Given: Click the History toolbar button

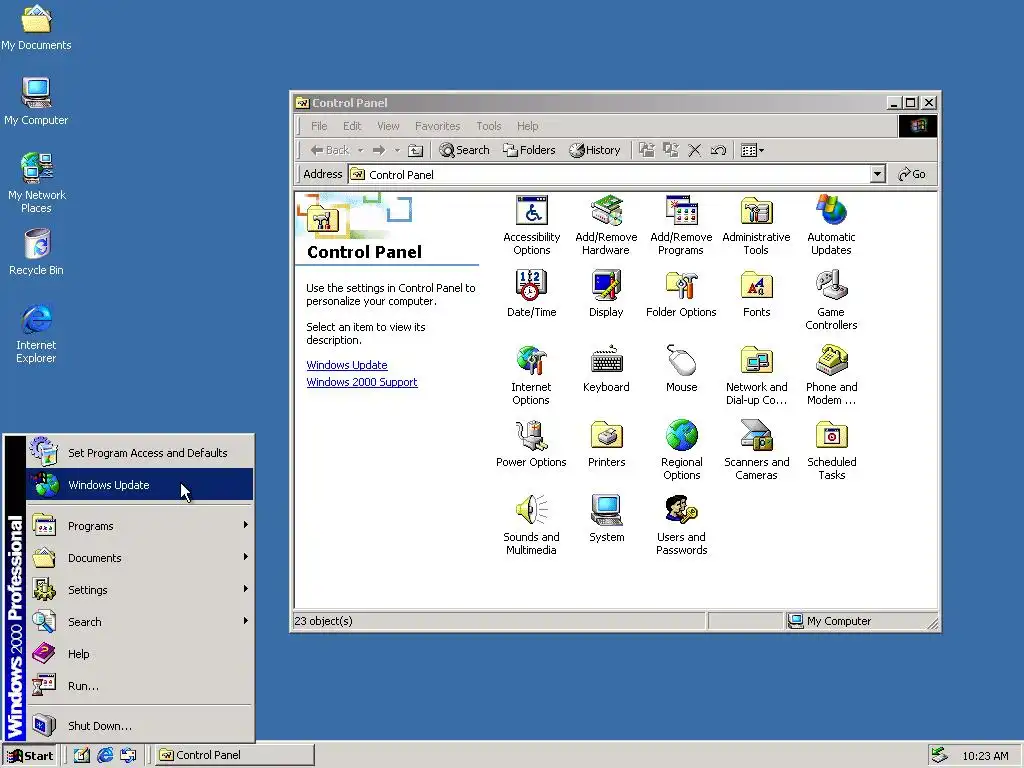Looking at the screenshot, I should 594,150.
